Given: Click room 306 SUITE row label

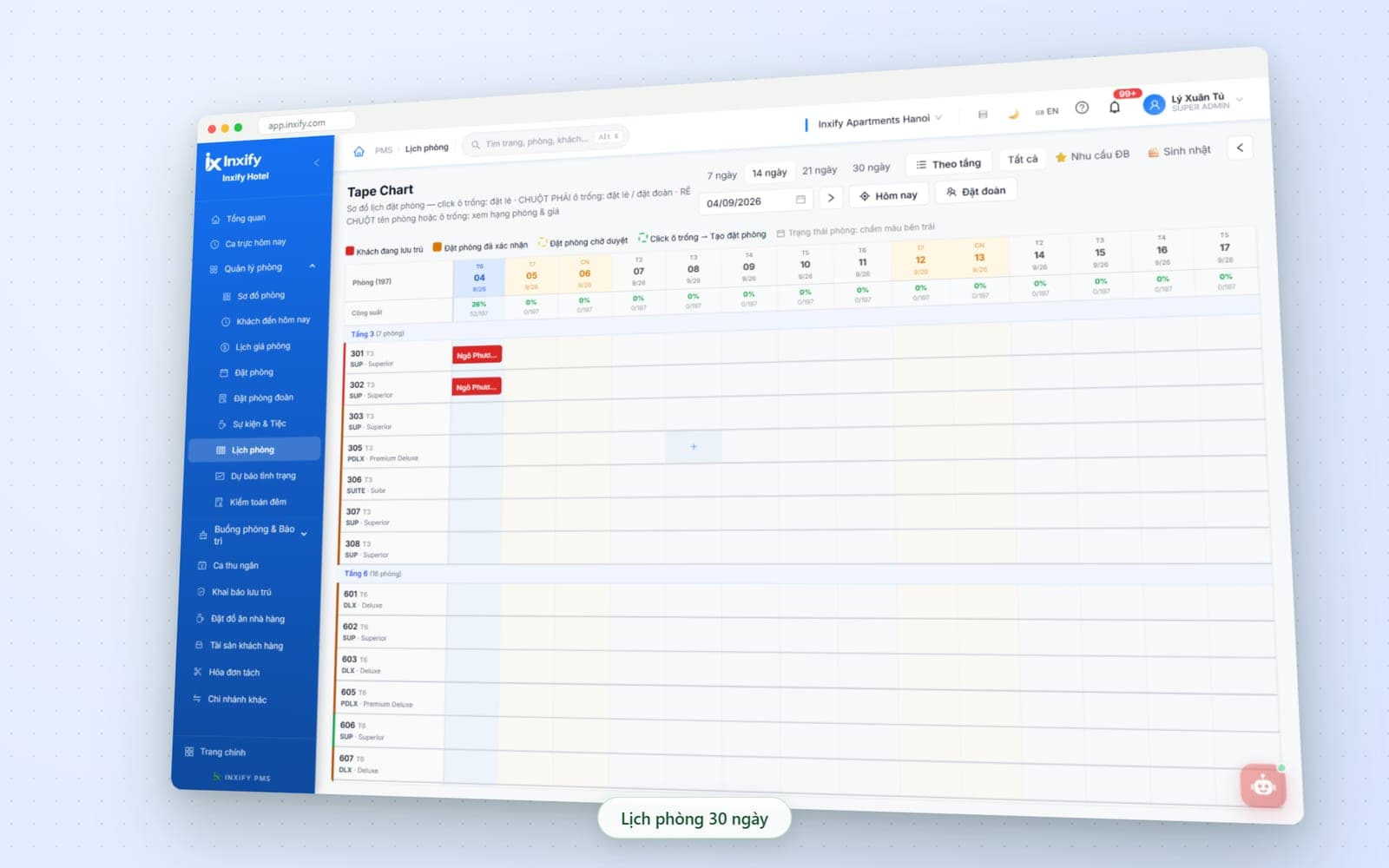Looking at the screenshot, I should pos(397,484).
